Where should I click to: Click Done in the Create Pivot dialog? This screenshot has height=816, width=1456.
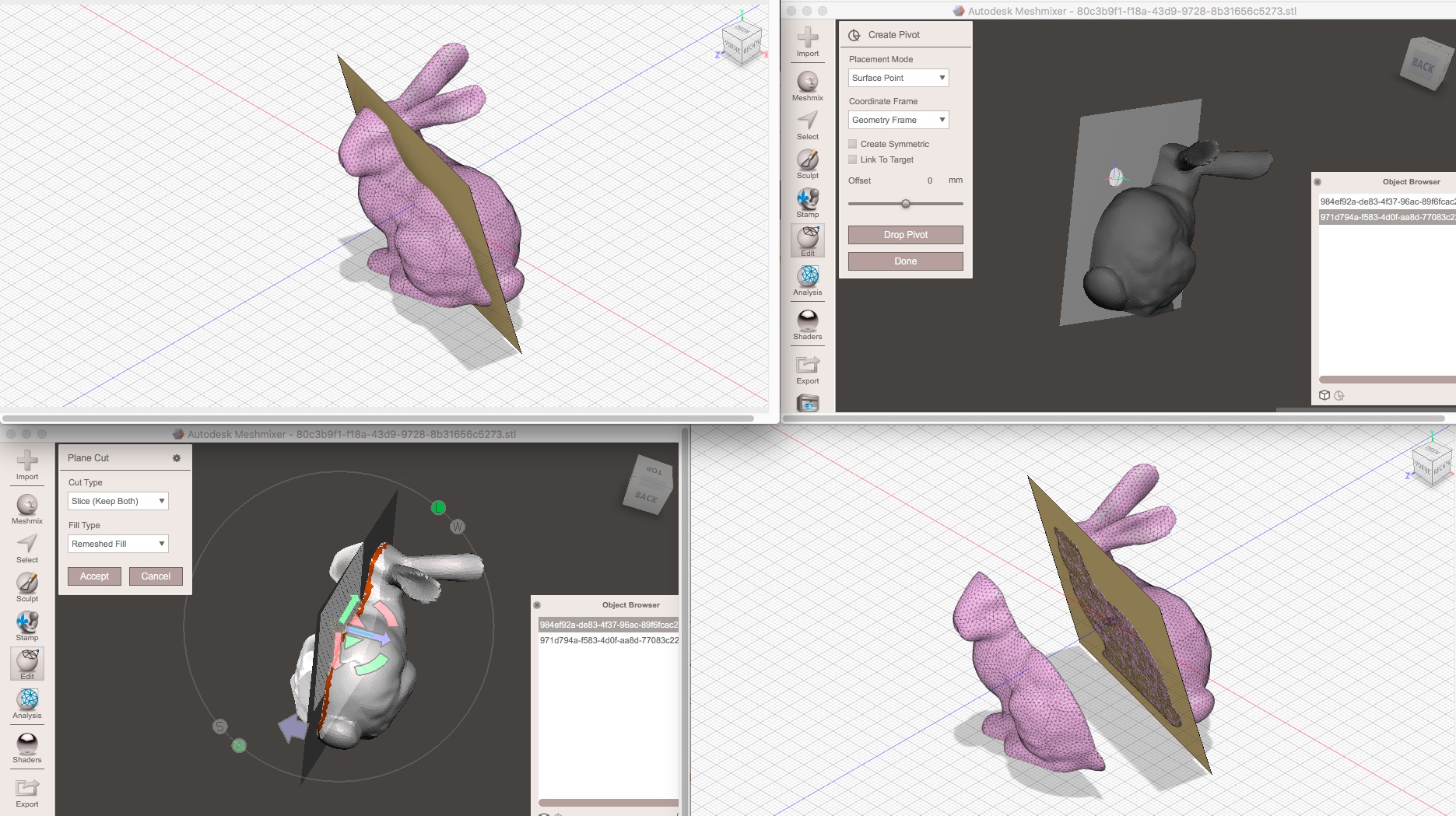[x=905, y=261]
